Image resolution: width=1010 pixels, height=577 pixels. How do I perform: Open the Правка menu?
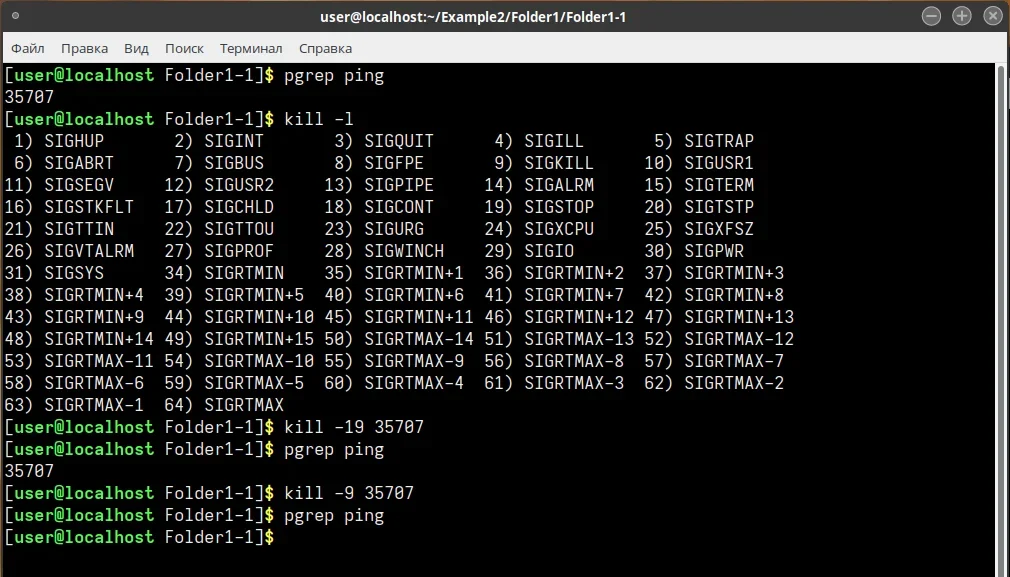tap(84, 48)
